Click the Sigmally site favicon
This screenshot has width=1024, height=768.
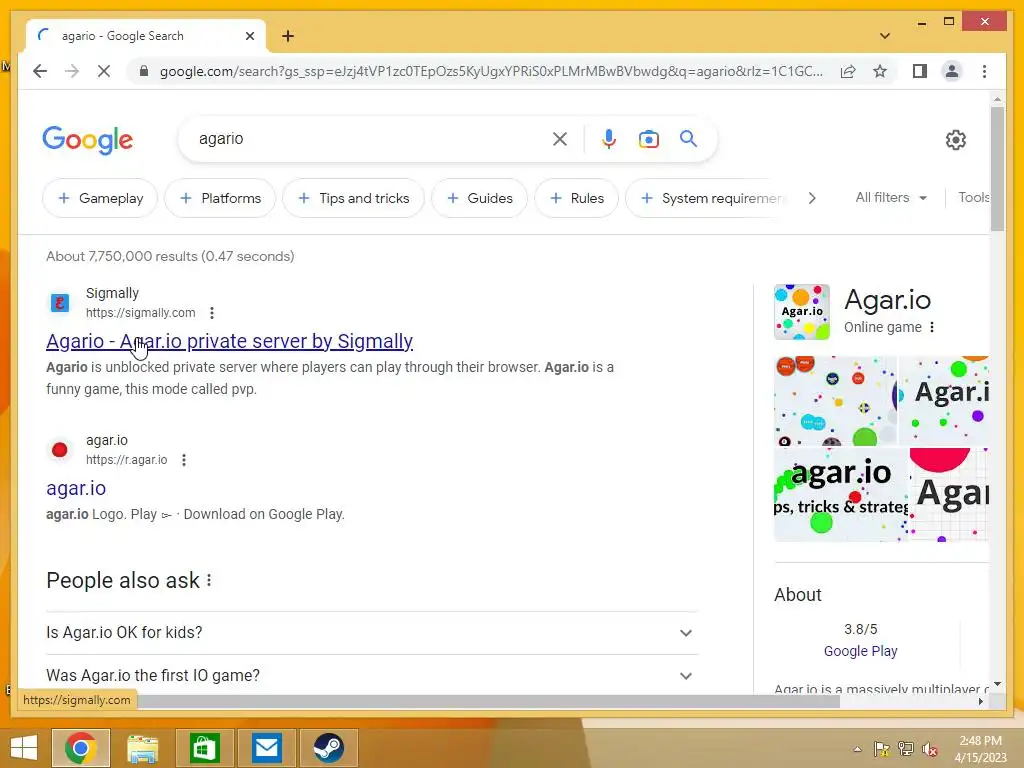(x=60, y=303)
